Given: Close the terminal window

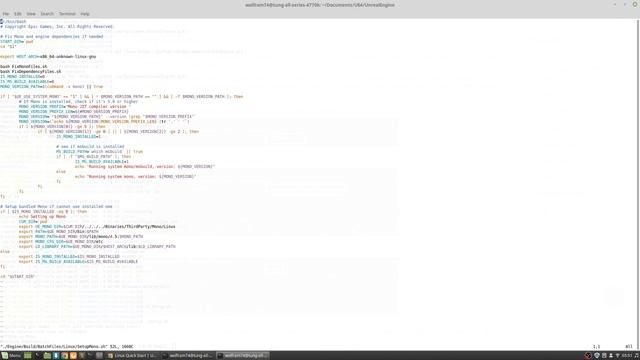Looking at the screenshot, I should (635, 4).
